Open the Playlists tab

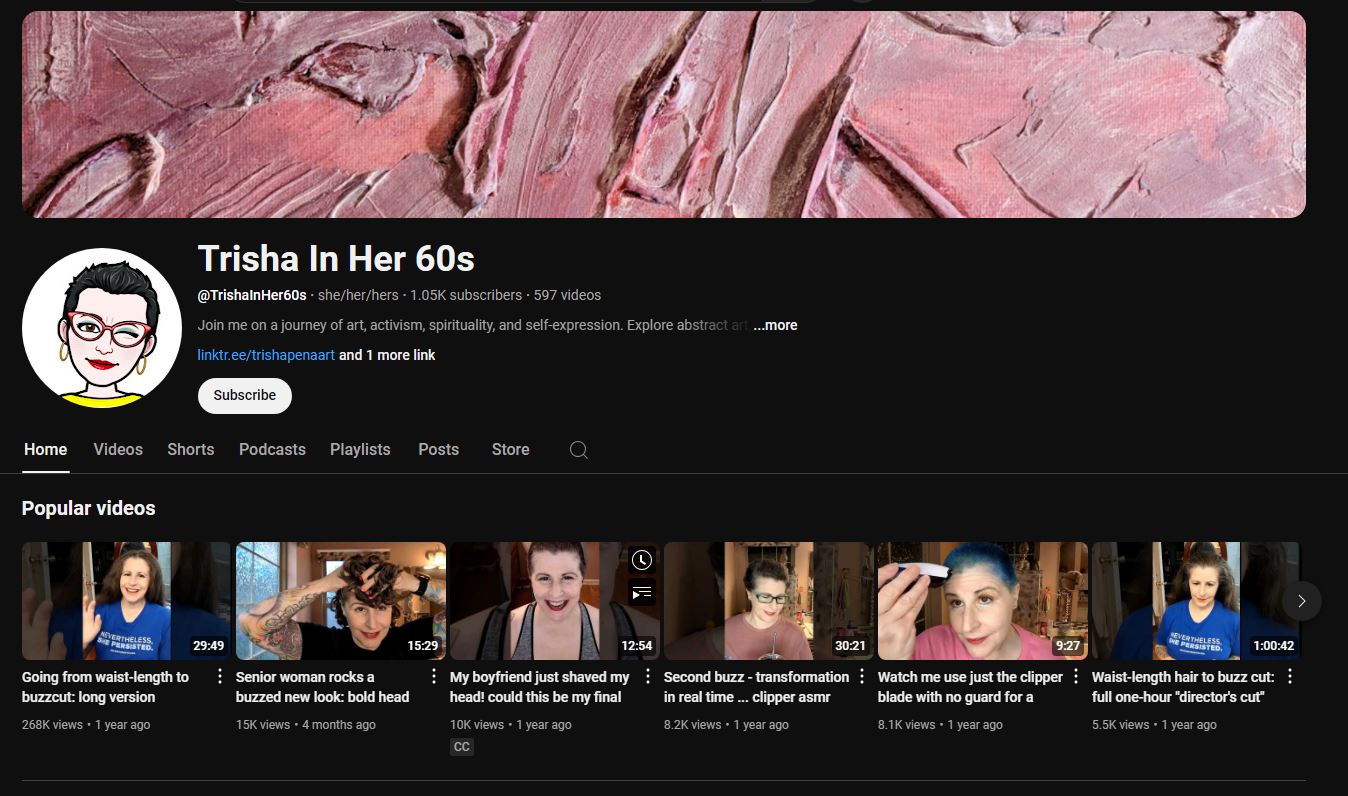pos(360,450)
